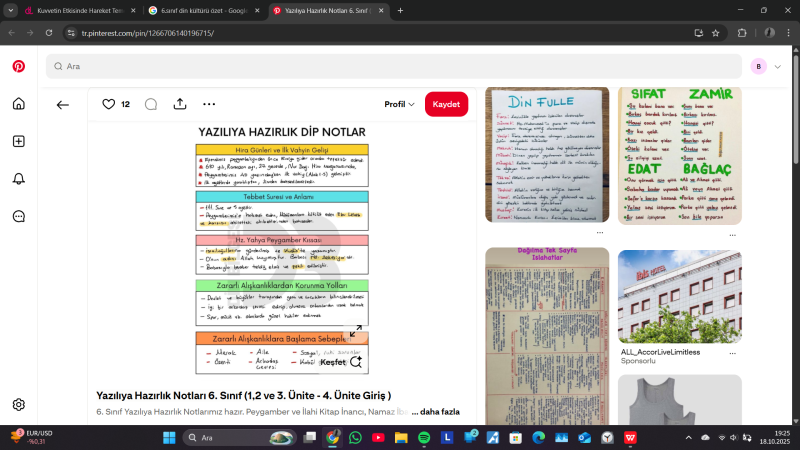Open the create pin plus icon
800x450 pixels.
(18, 141)
